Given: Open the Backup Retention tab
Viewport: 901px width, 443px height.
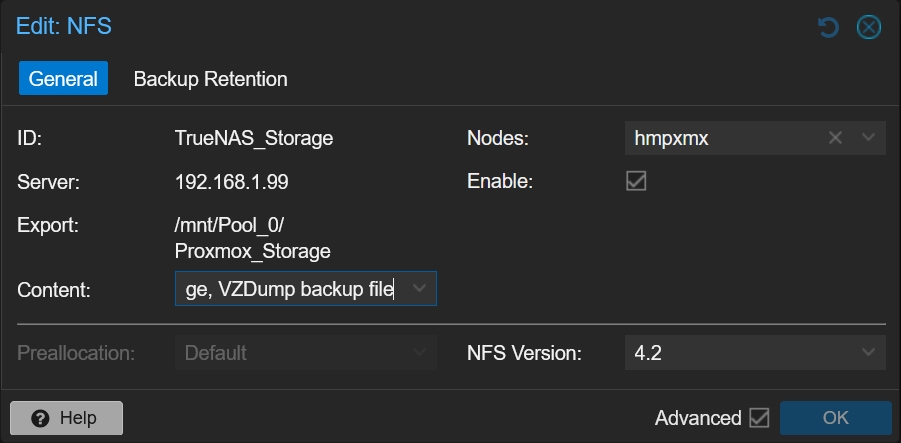Looking at the screenshot, I should coord(210,79).
